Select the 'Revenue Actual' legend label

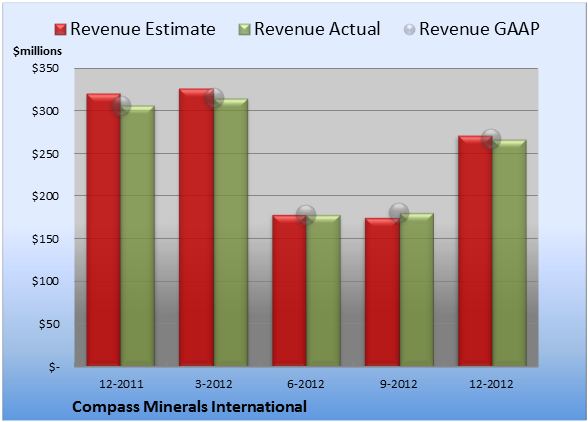317,29
